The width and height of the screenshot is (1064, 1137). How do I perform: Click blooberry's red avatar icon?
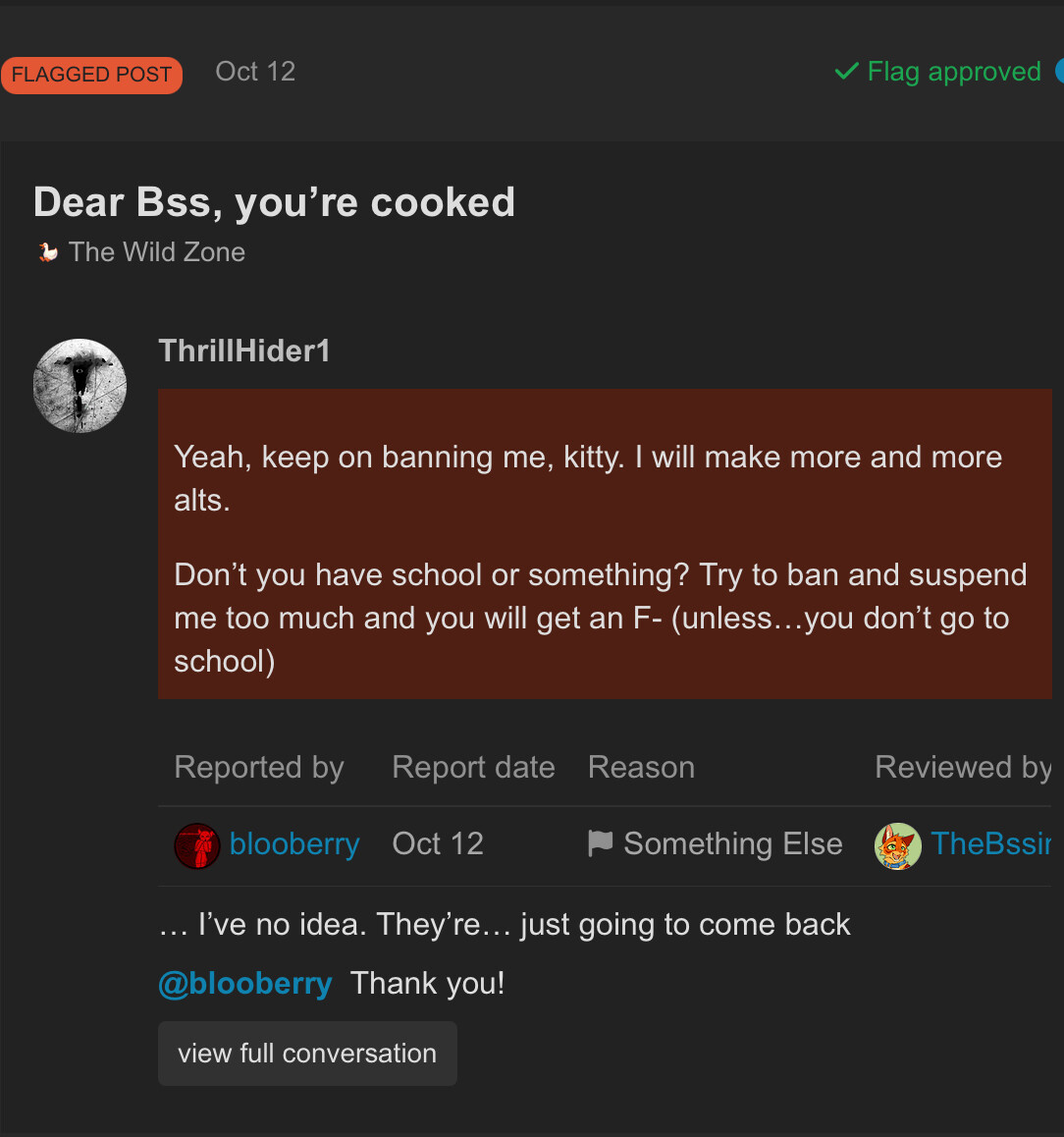[x=196, y=845]
